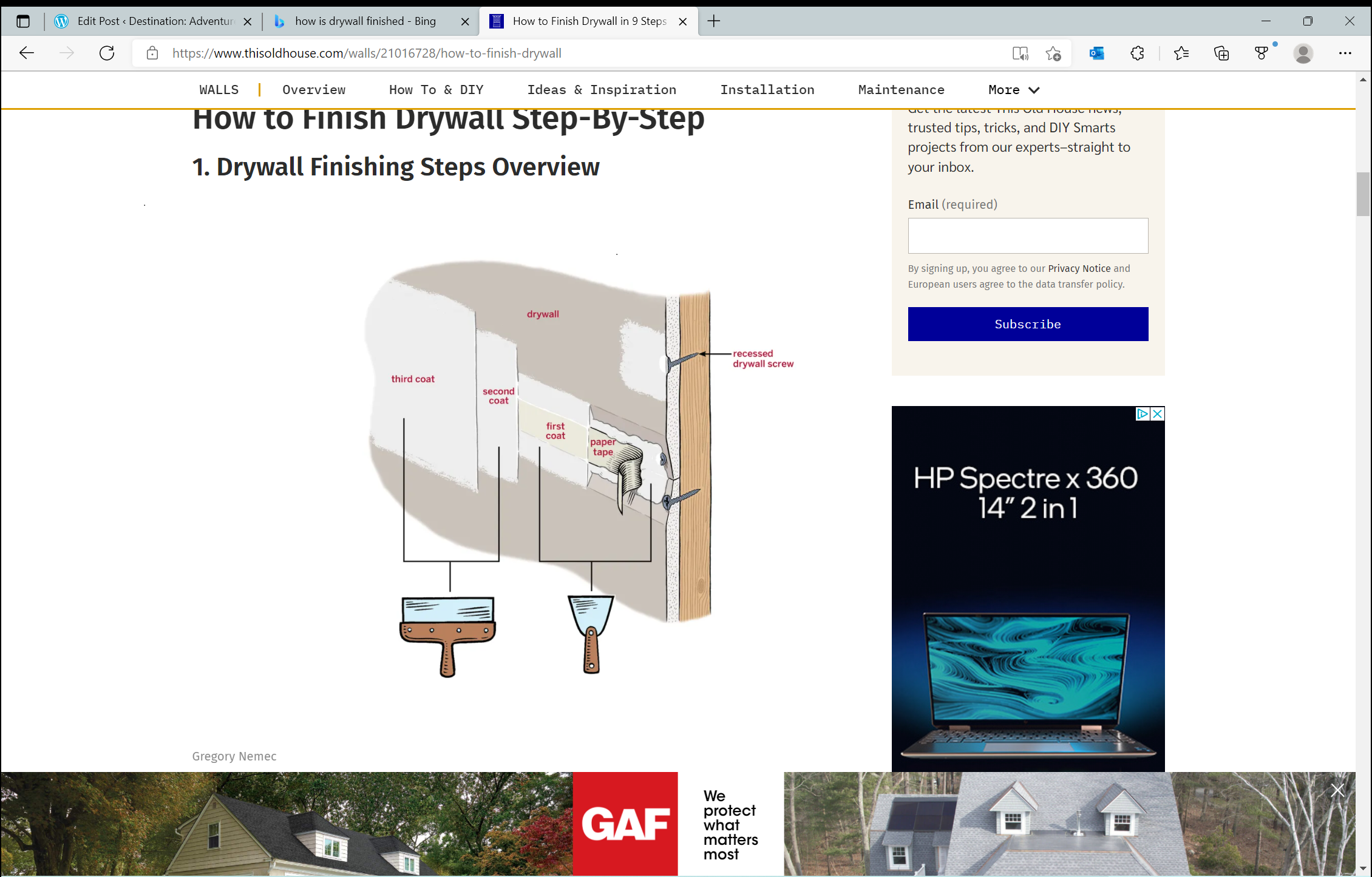Screen dimensions: 1372x877
Task: Open the Collections icon
Action: (x=1221, y=53)
